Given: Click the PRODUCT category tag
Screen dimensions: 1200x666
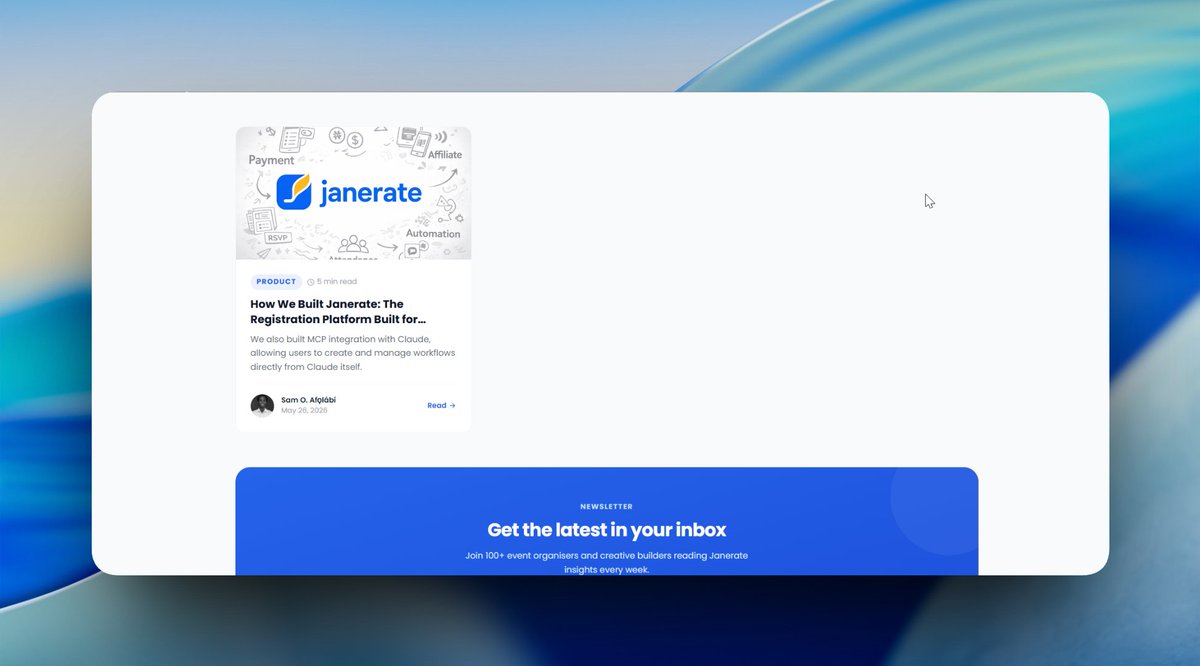Looking at the screenshot, I should click(276, 282).
